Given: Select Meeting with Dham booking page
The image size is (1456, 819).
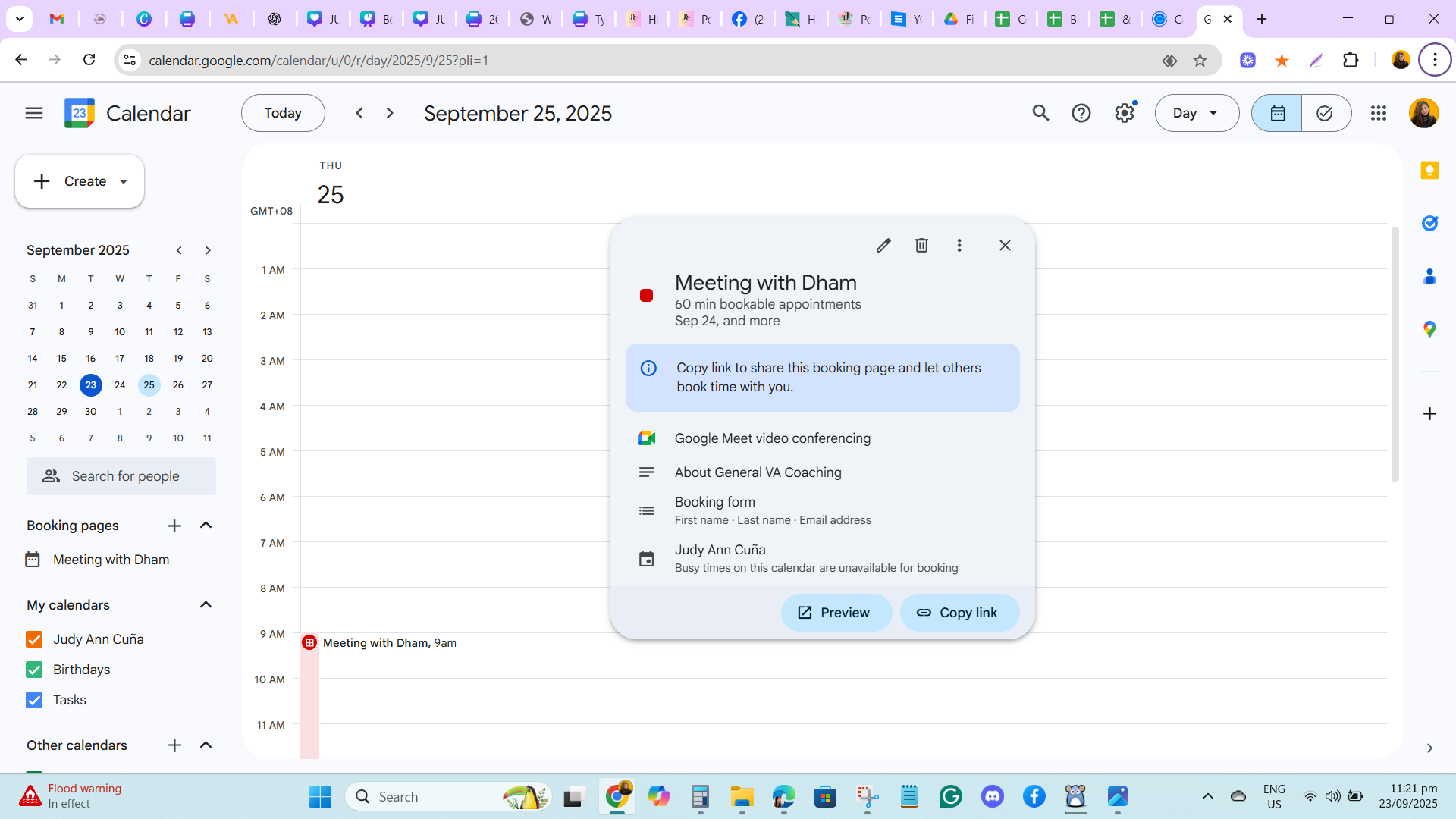Looking at the screenshot, I should [111, 560].
